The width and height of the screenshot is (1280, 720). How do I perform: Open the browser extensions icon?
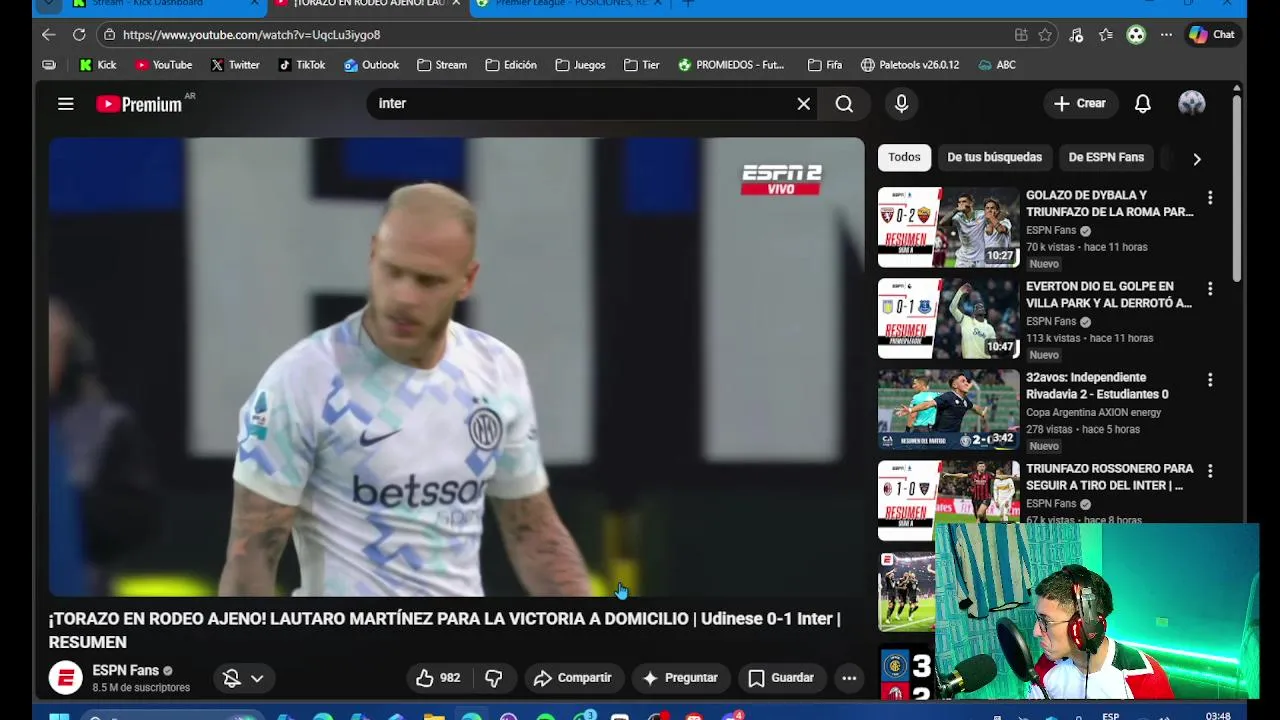click(x=1076, y=35)
